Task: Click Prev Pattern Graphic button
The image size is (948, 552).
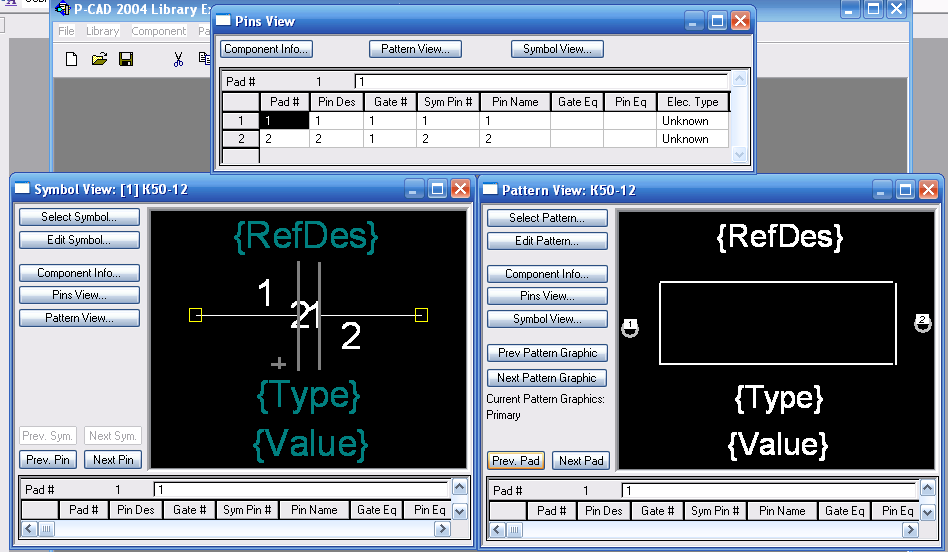Action: click(547, 353)
